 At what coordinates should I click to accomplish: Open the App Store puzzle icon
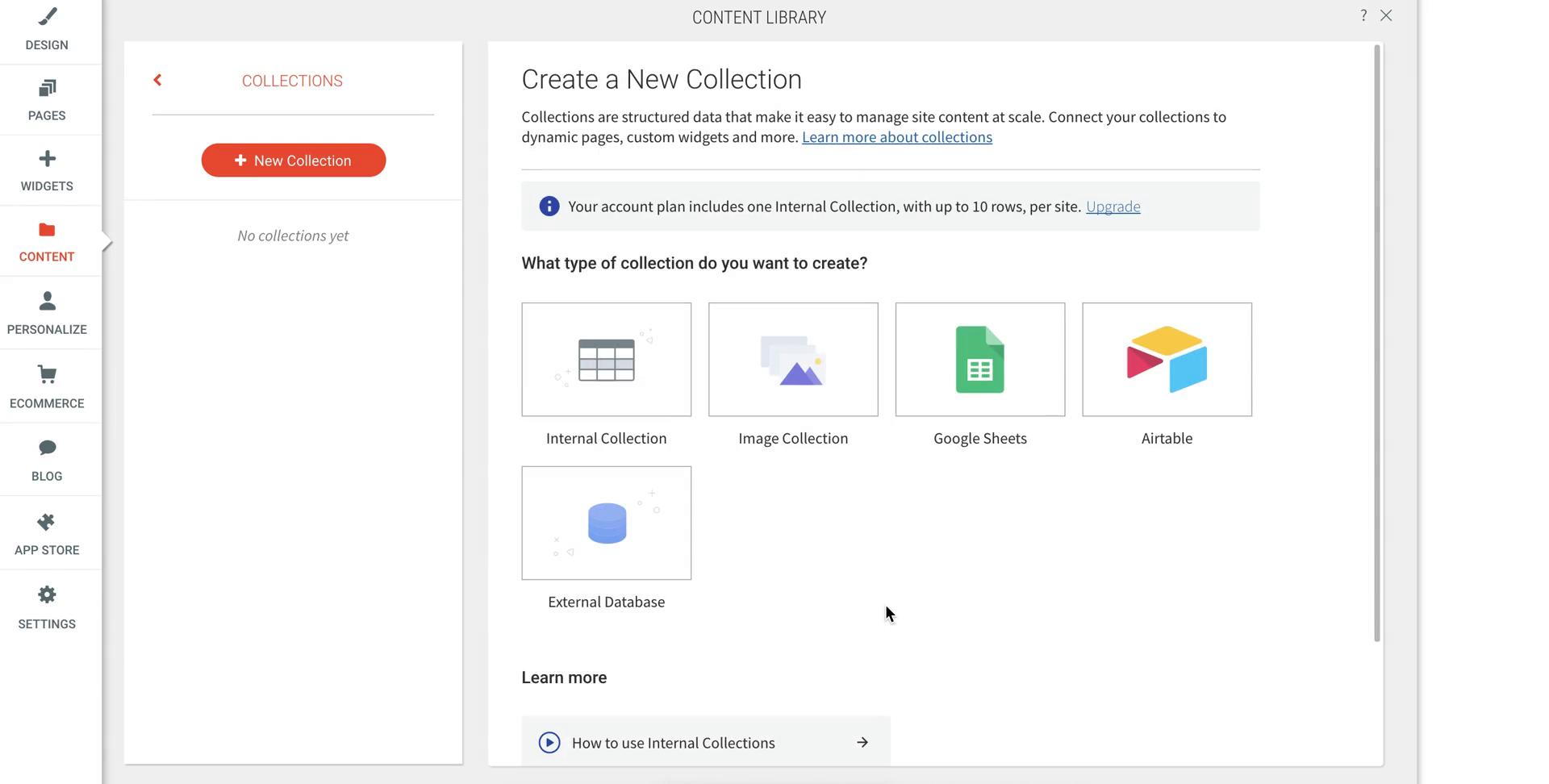[x=47, y=522]
